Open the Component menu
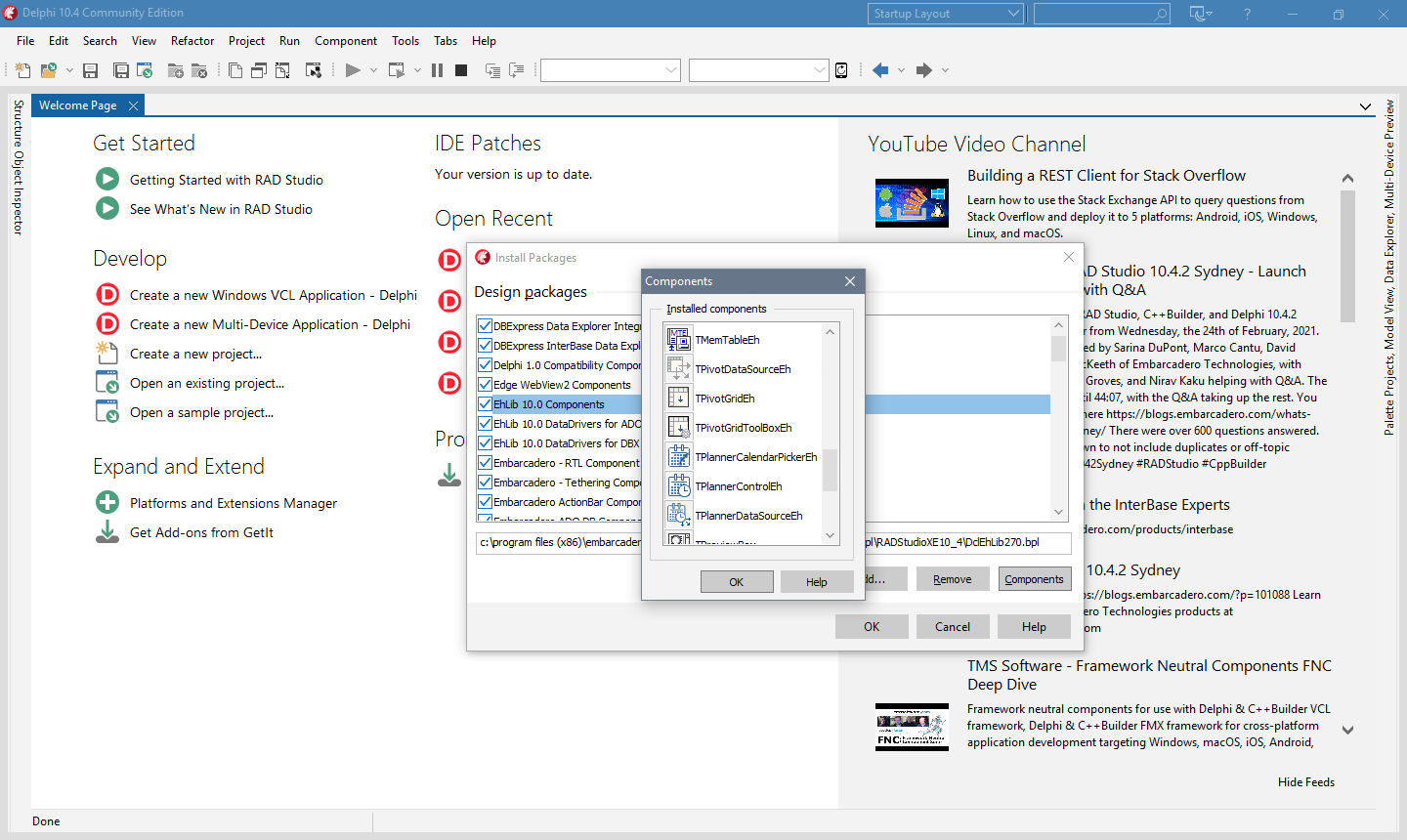Screen dimensions: 1407x840 point(346,41)
